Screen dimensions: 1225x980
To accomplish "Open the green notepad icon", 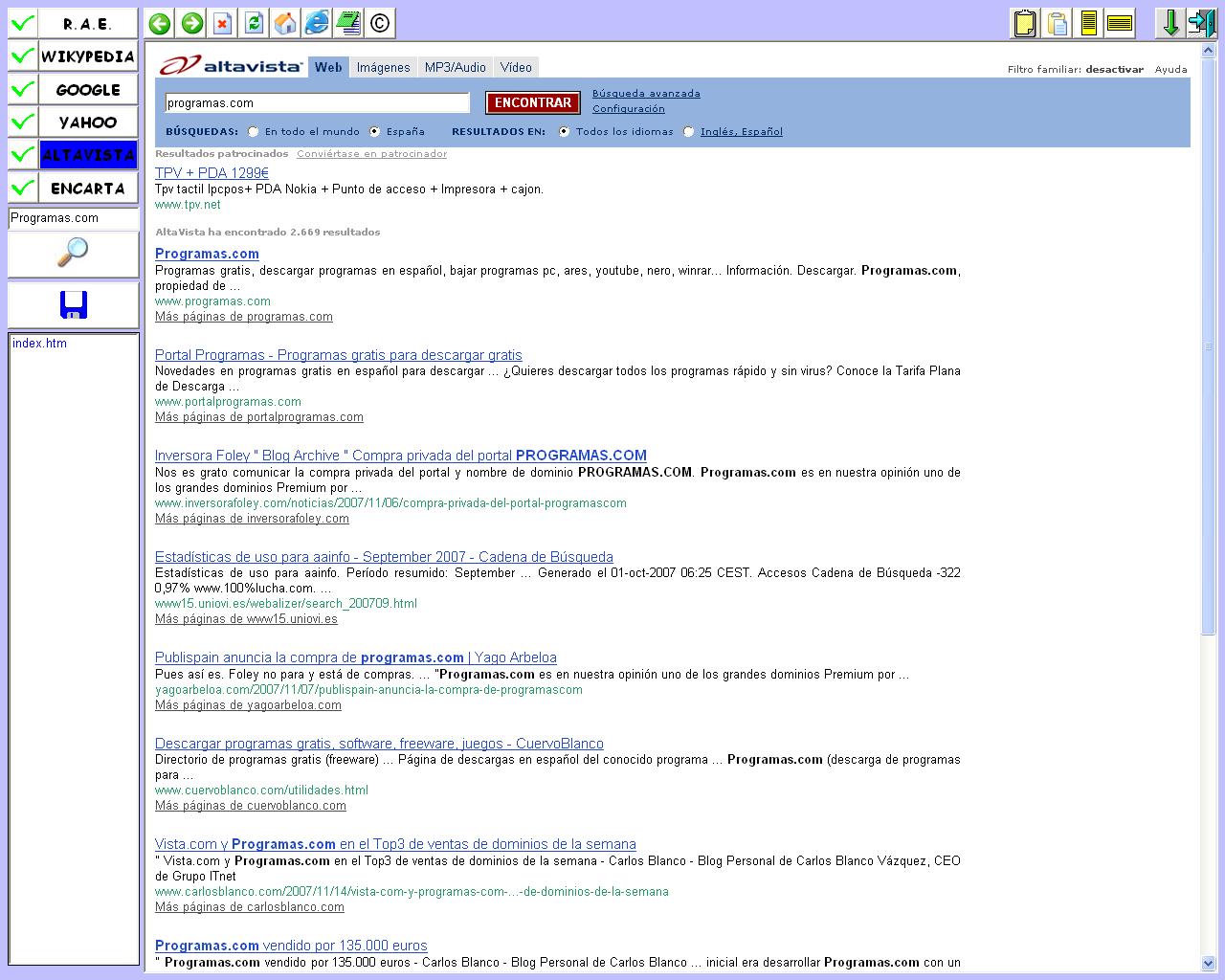I will 348,23.
